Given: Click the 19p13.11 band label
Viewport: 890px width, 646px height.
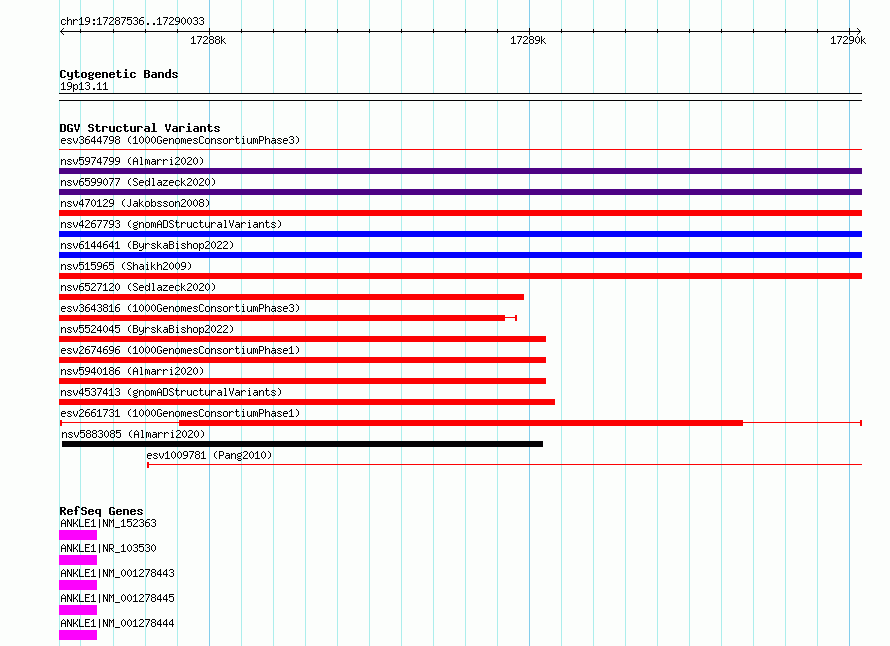Looking at the screenshot, I should (x=84, y=86).
